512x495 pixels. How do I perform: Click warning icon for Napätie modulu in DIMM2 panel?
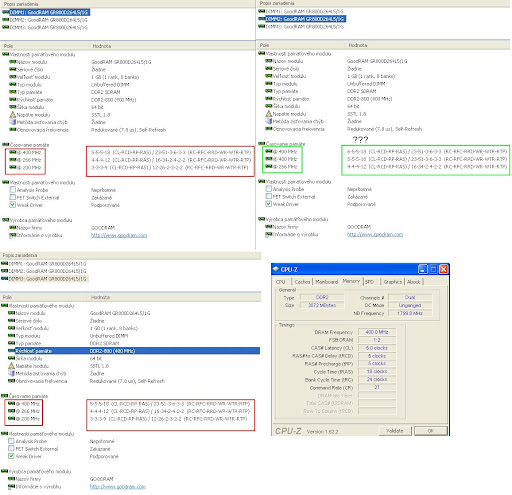(269, 114)
